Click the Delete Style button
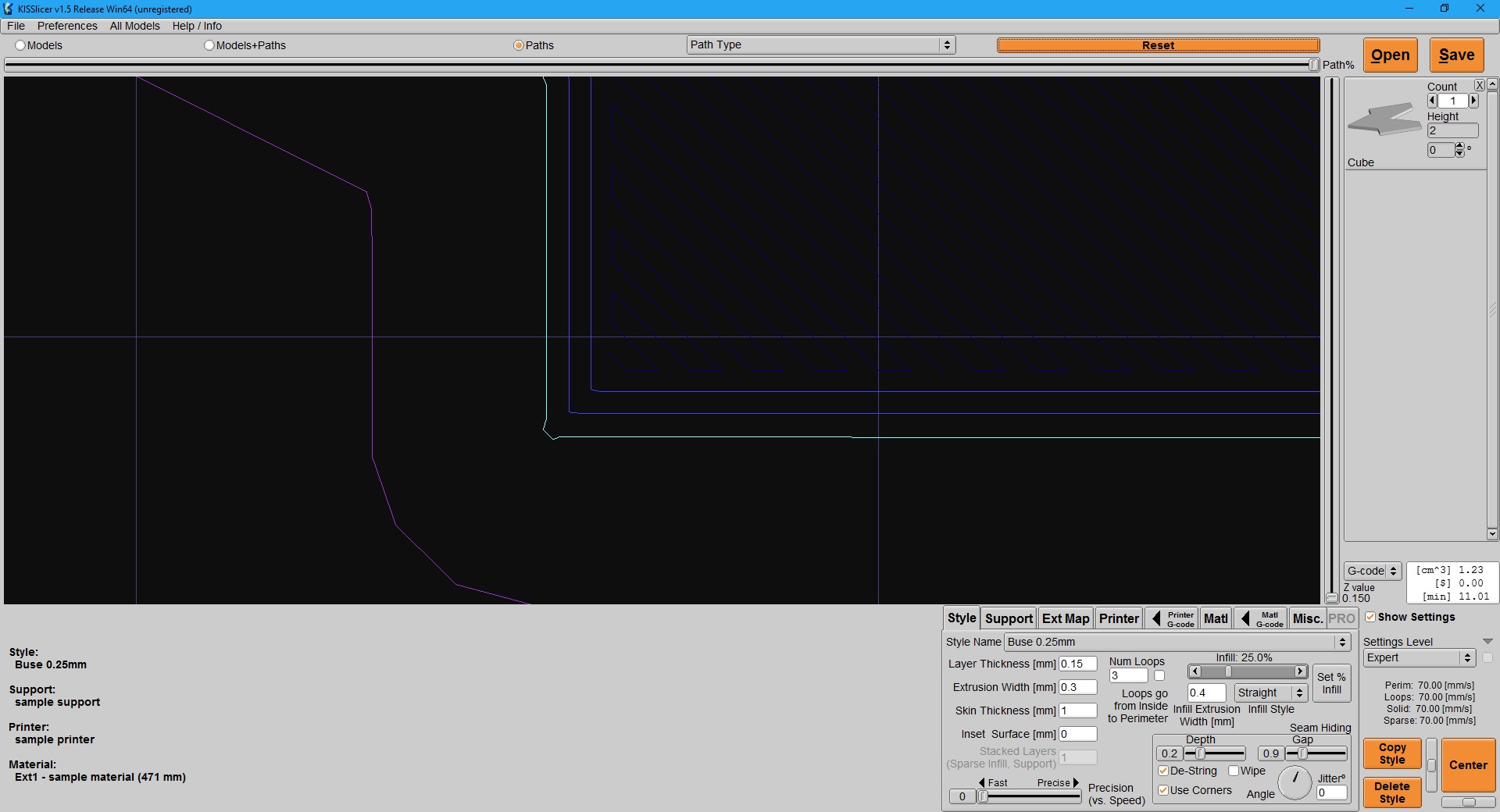This screenshot has height=812, width=1500. pos(1392,792)
